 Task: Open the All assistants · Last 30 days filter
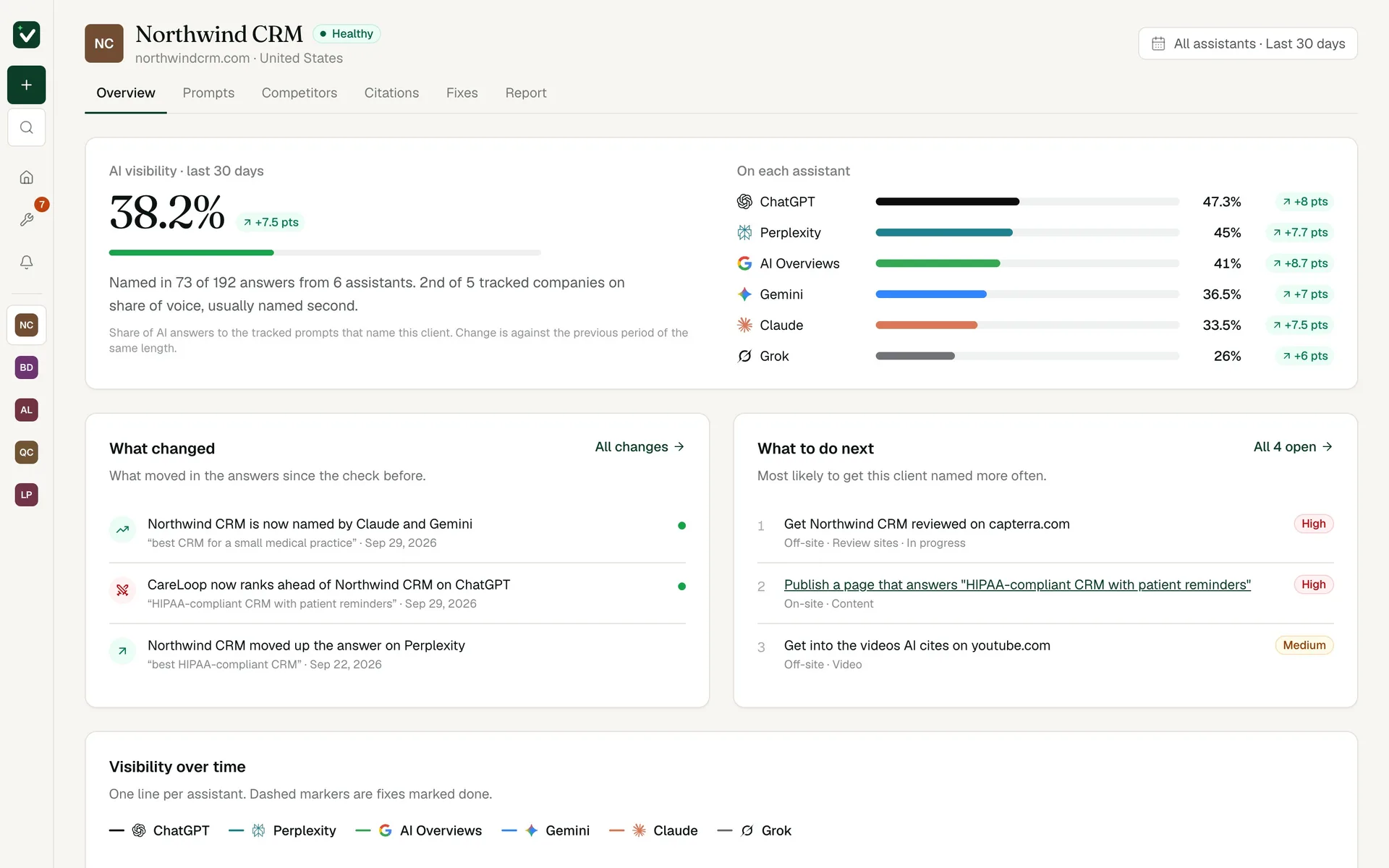1248,43
